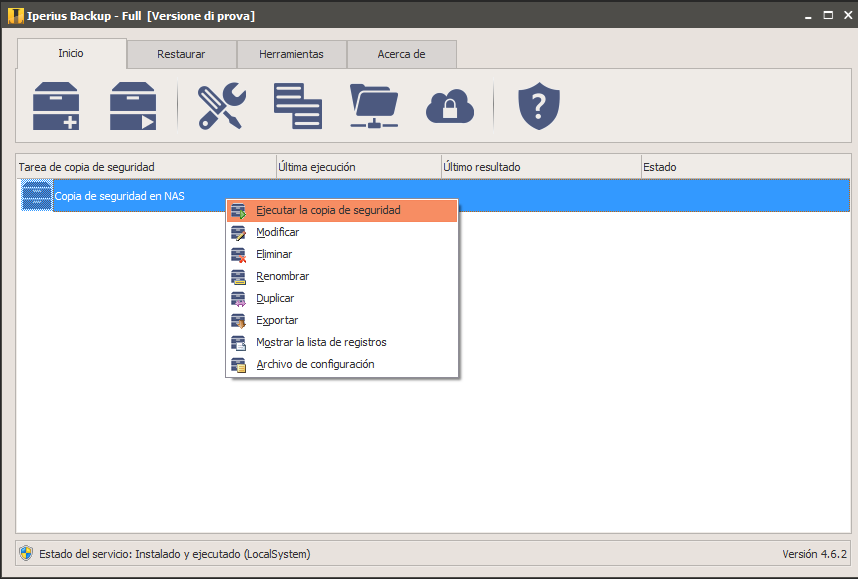Choose Duplicar in the context menu
The width and height of the screenshot is (858, 579).
342,298
